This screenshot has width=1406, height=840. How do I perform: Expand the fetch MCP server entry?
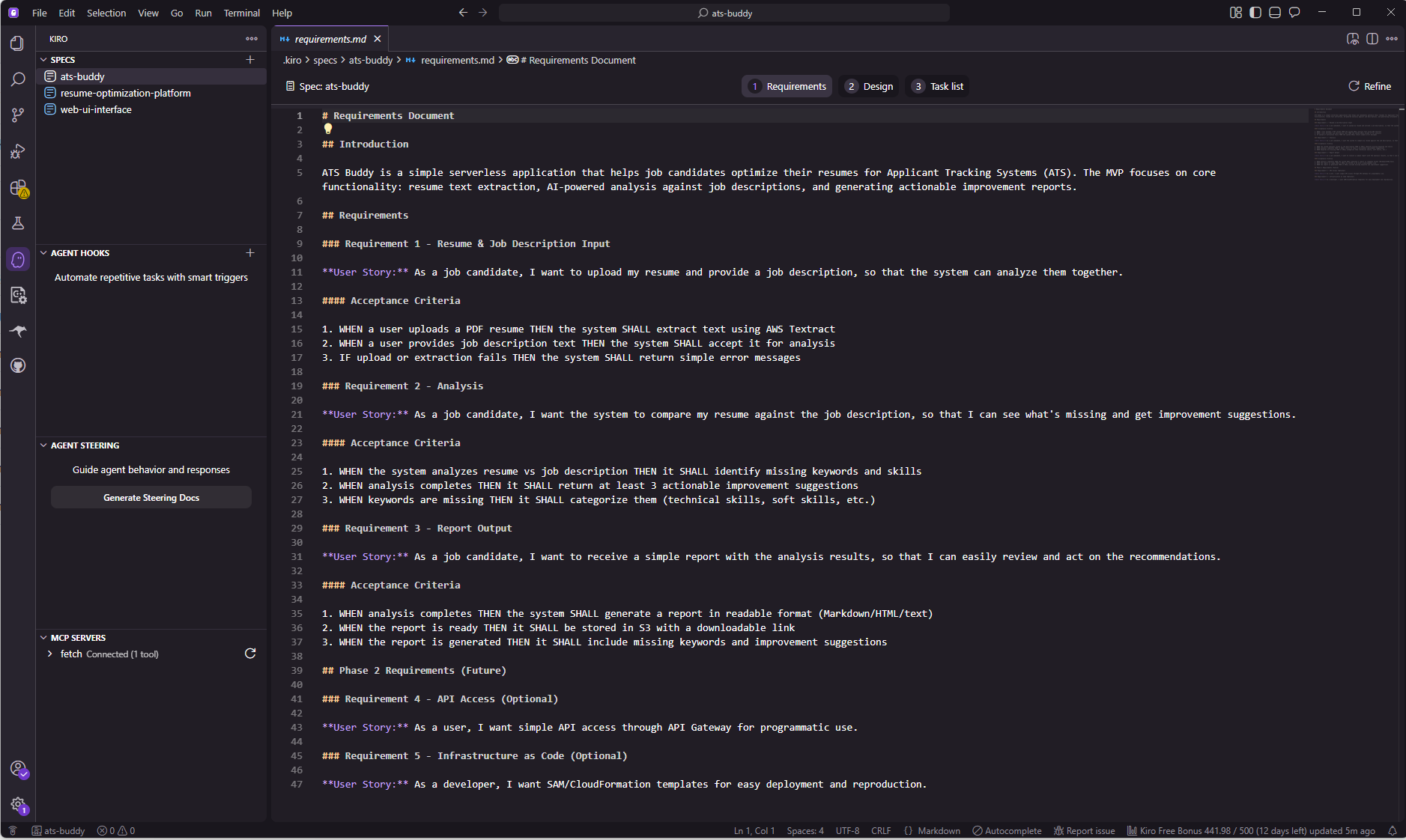[x=50, y=654]
